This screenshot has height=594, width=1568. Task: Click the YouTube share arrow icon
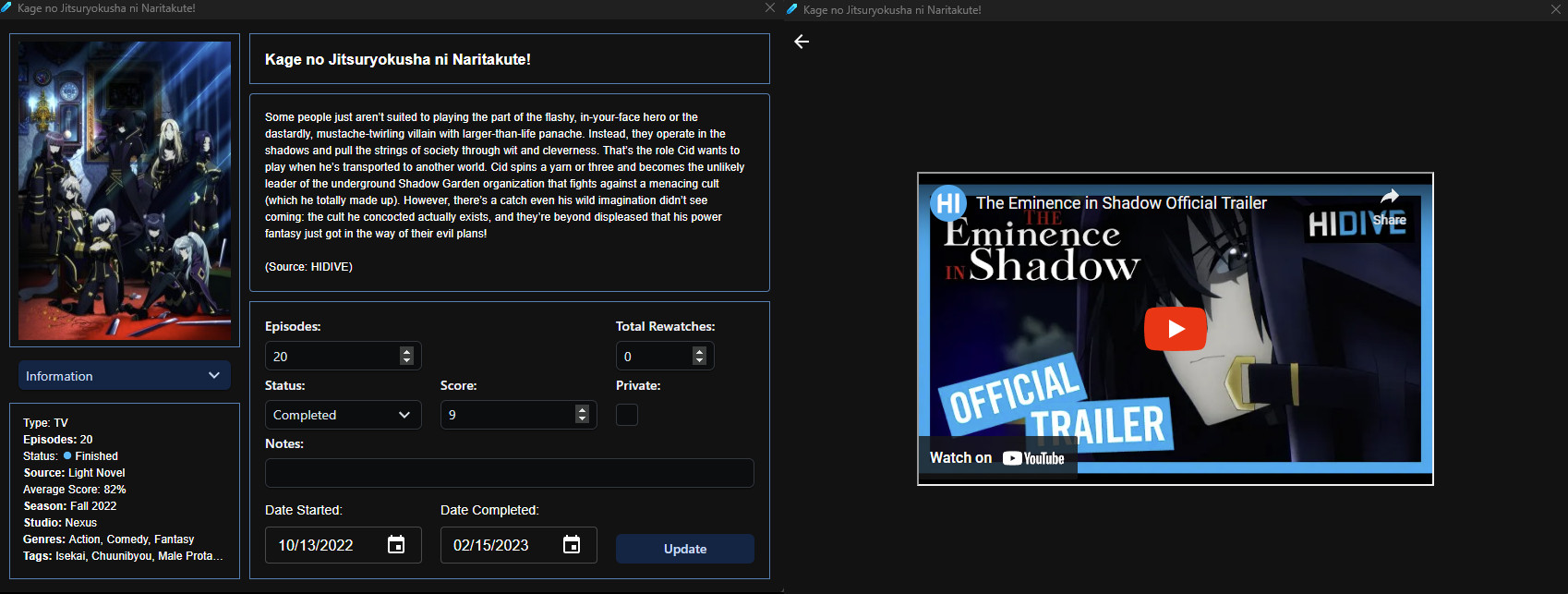[x=1389, y=197]
